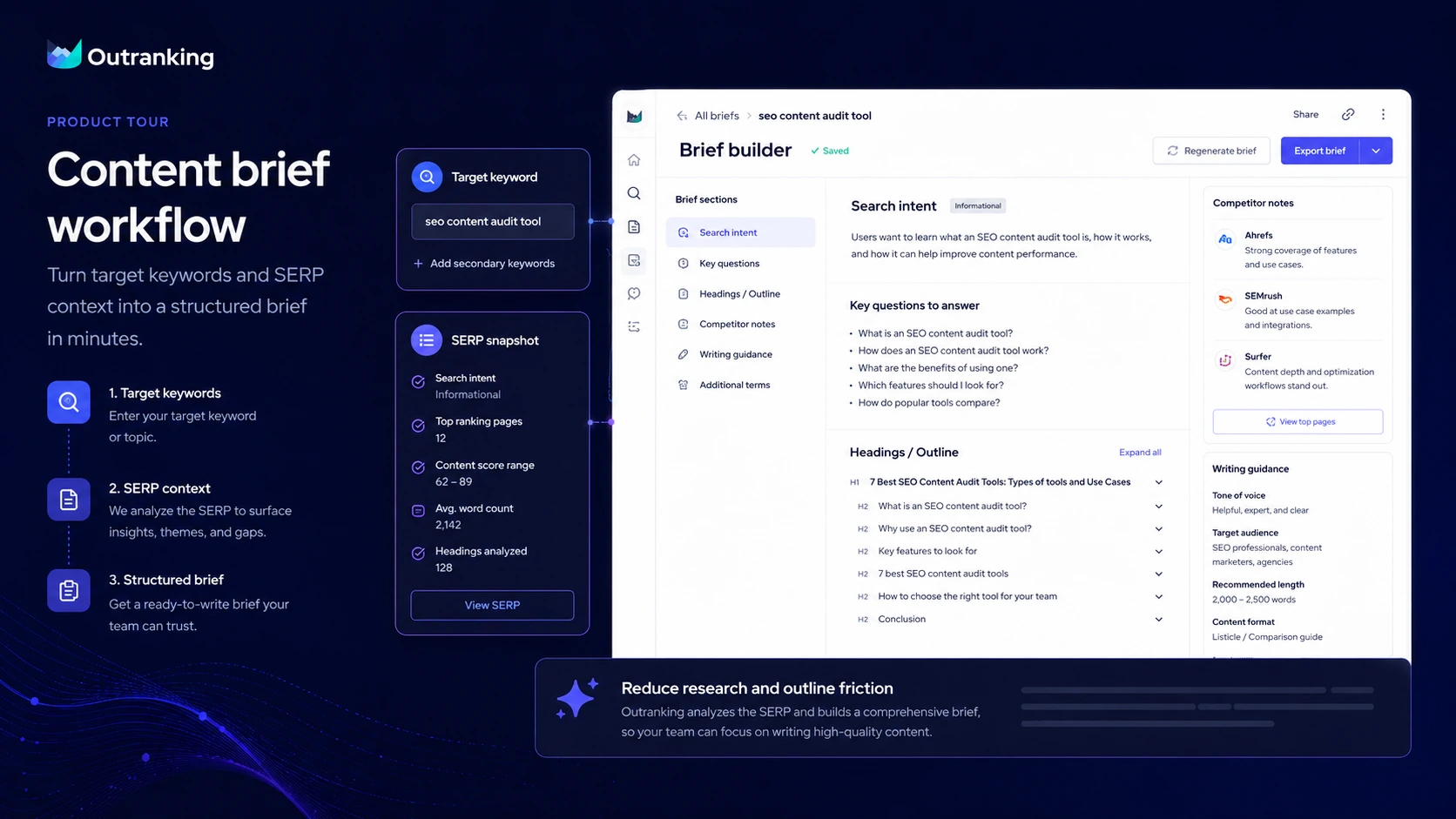1456x819 pixels.
Task: Select Writing guidance brief section
Action: click(740, 355)
